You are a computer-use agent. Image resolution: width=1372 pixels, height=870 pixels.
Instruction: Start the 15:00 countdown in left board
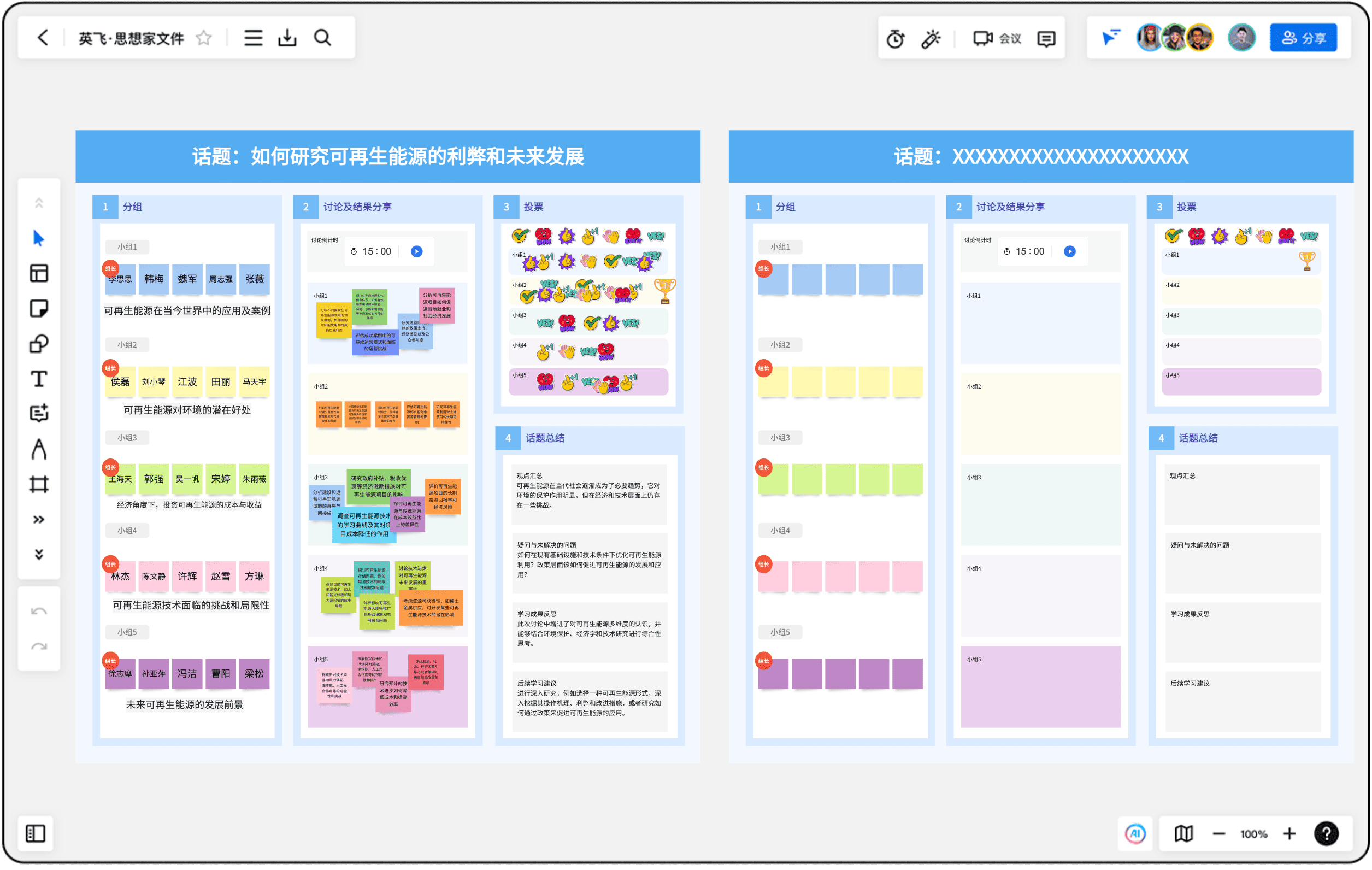tap(417, 252)
